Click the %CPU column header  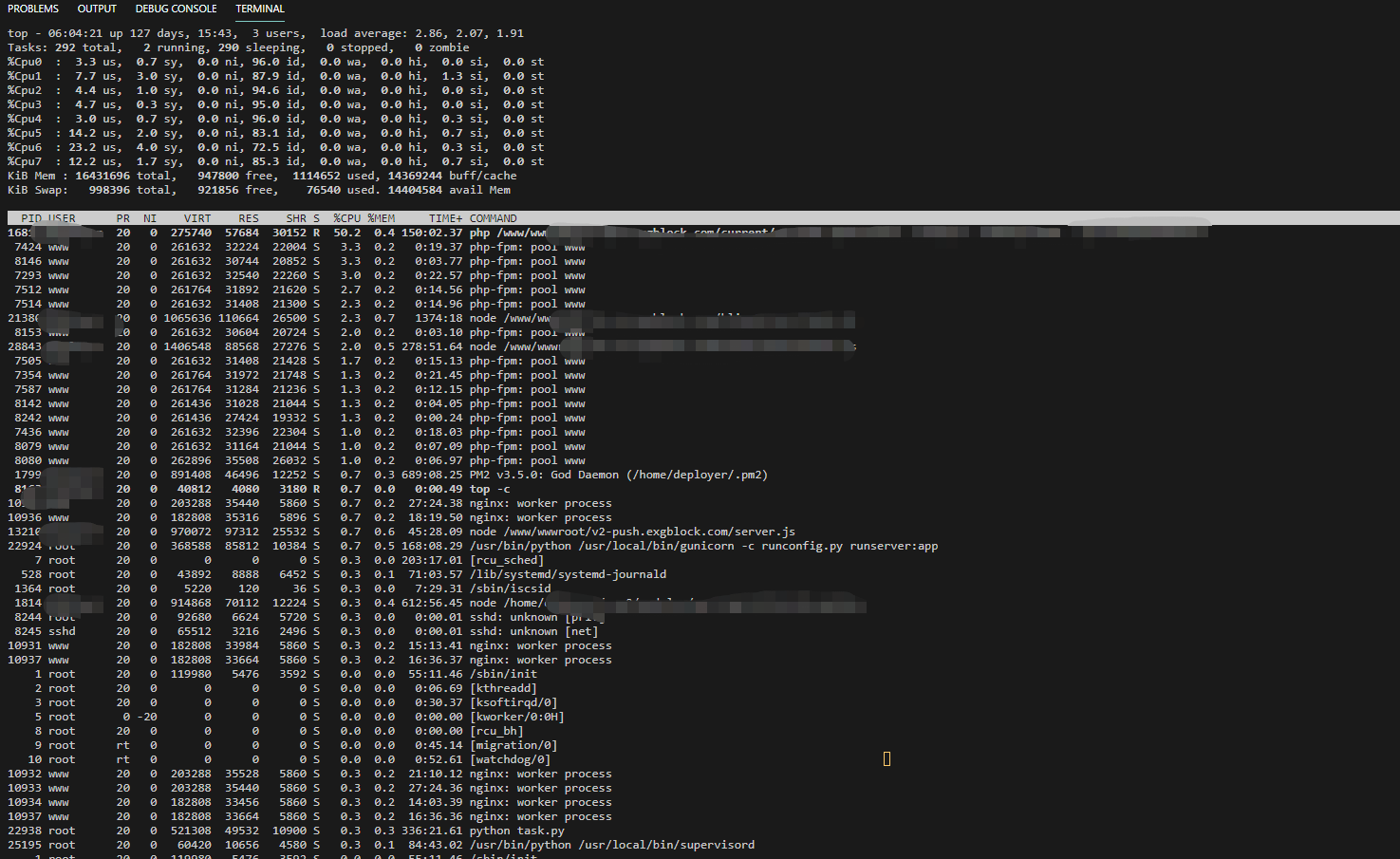(x=347, y=218)
